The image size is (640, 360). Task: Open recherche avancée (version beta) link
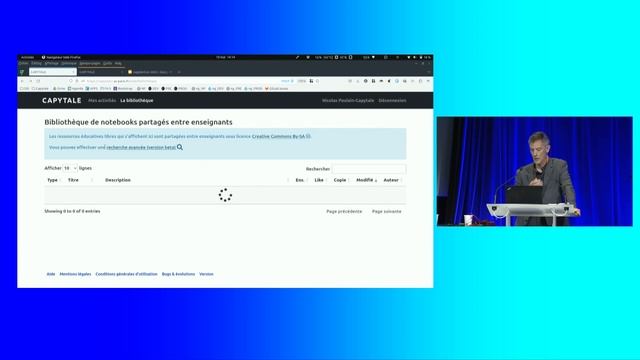141,147
